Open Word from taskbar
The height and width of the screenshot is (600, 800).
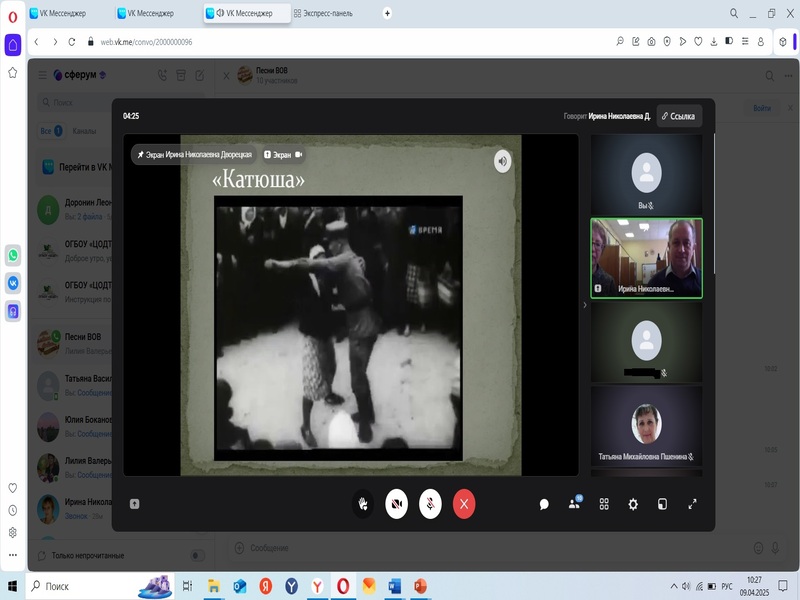pyautogui.click(x=394, y=586)
